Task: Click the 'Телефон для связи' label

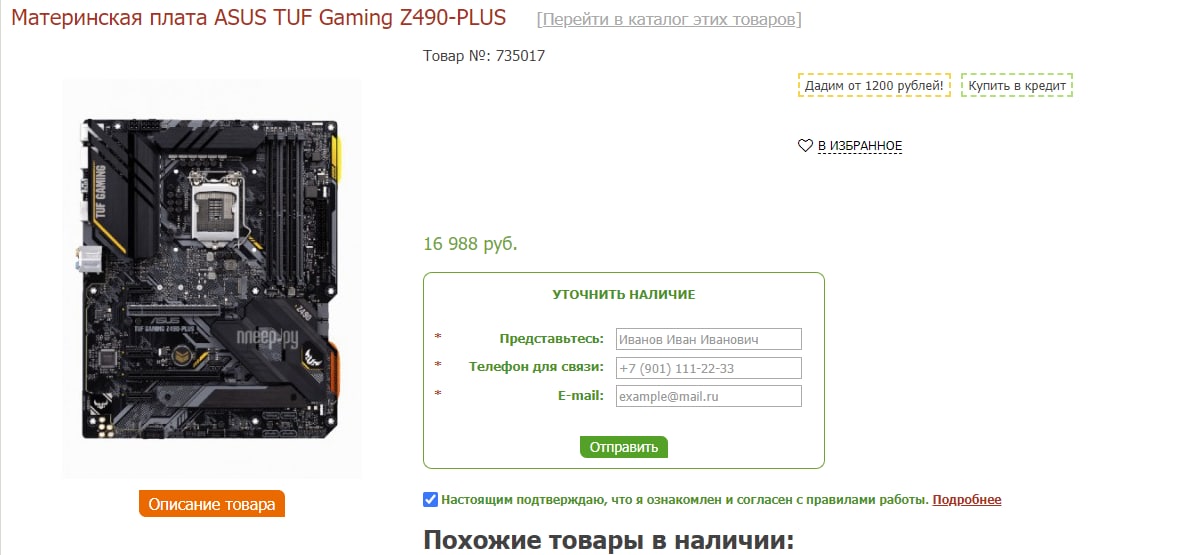Action: (536, 367)
